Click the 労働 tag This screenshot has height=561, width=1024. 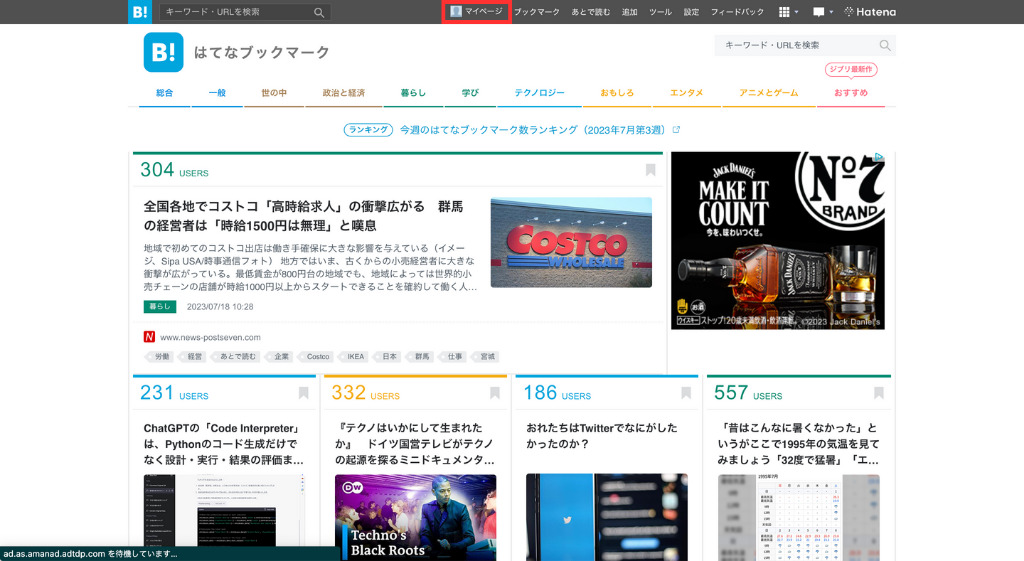click(160, 357)
